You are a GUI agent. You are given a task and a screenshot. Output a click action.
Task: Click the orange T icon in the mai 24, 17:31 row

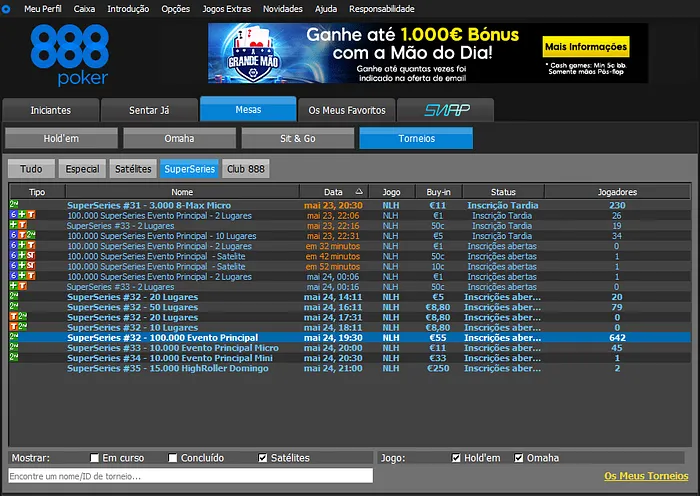point(14,317)
